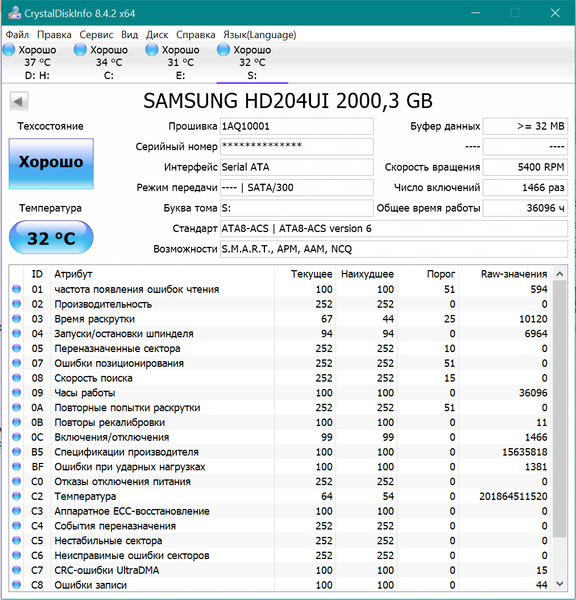Click status dot of Нестабильные сектора row
Image resolution: width=576 pixels, height=600 pixels.
pyautogui.click(x=16, y=540)
